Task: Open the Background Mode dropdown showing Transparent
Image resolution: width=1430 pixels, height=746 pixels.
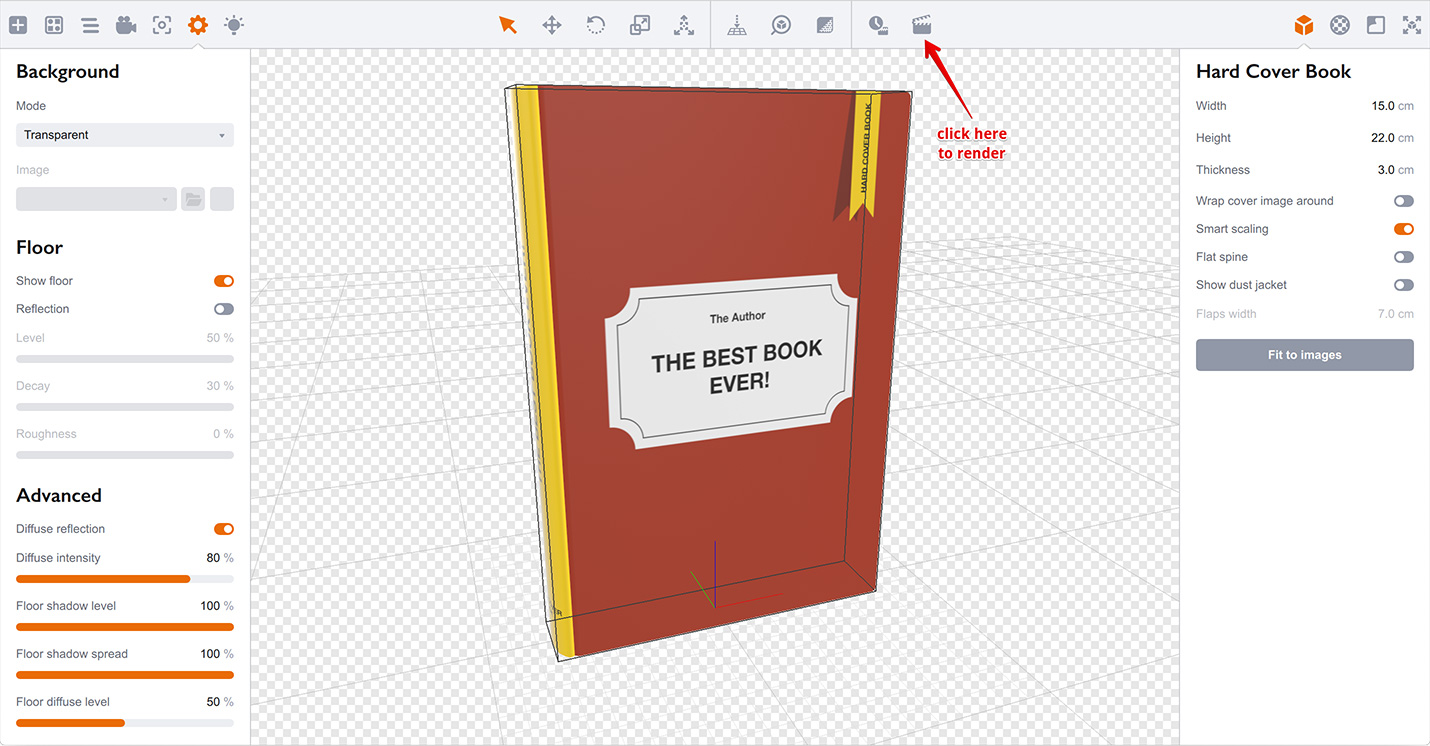Action: pos(125,135)
